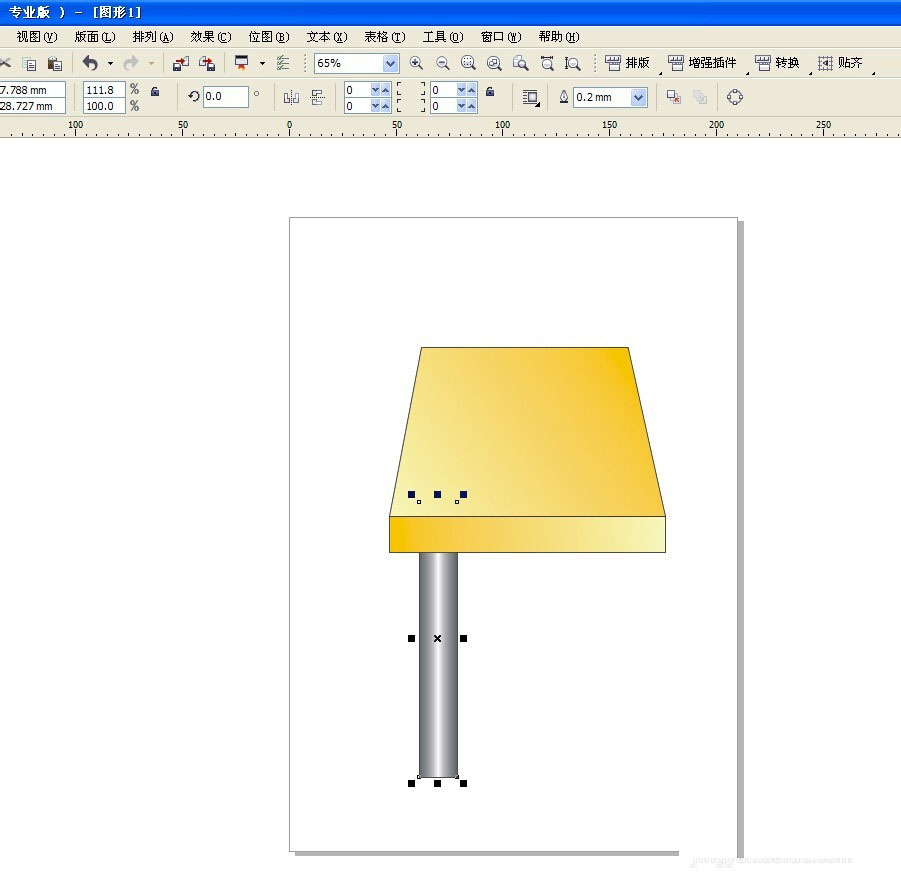The height and width of the screenshot is (888, 901).
Task: Click the Undo arrow icon
Action: [x=90, y=63]
